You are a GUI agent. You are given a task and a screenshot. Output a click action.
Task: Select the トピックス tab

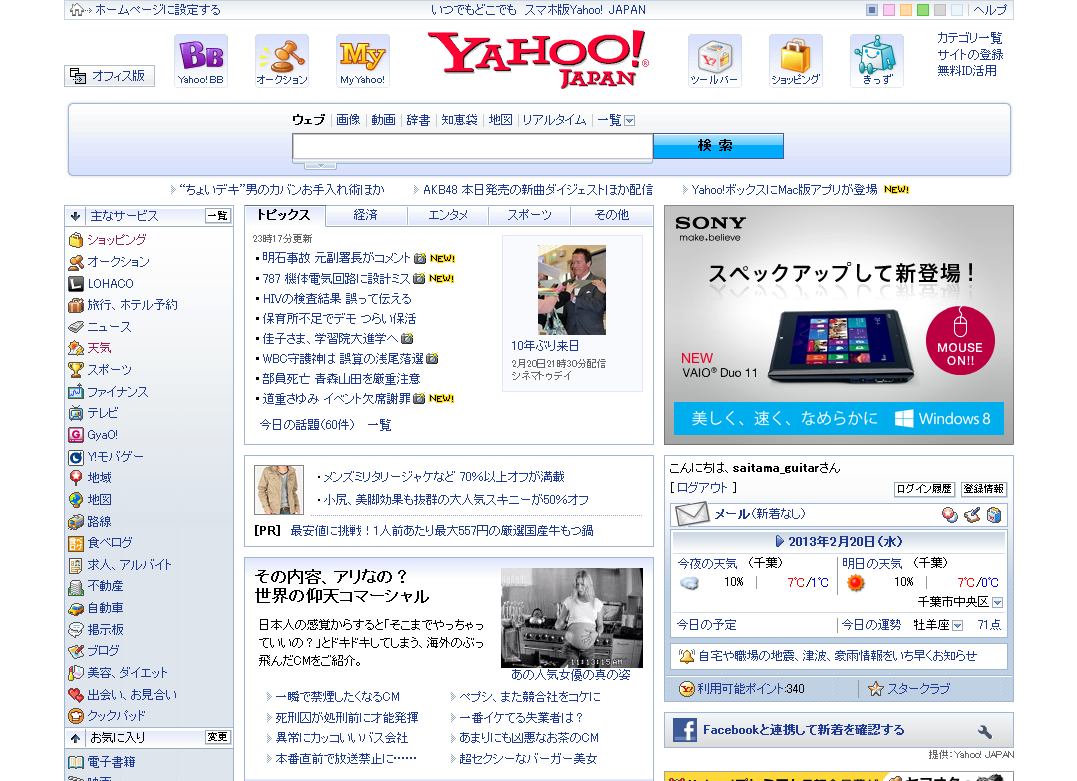click(x=284, y=215)
